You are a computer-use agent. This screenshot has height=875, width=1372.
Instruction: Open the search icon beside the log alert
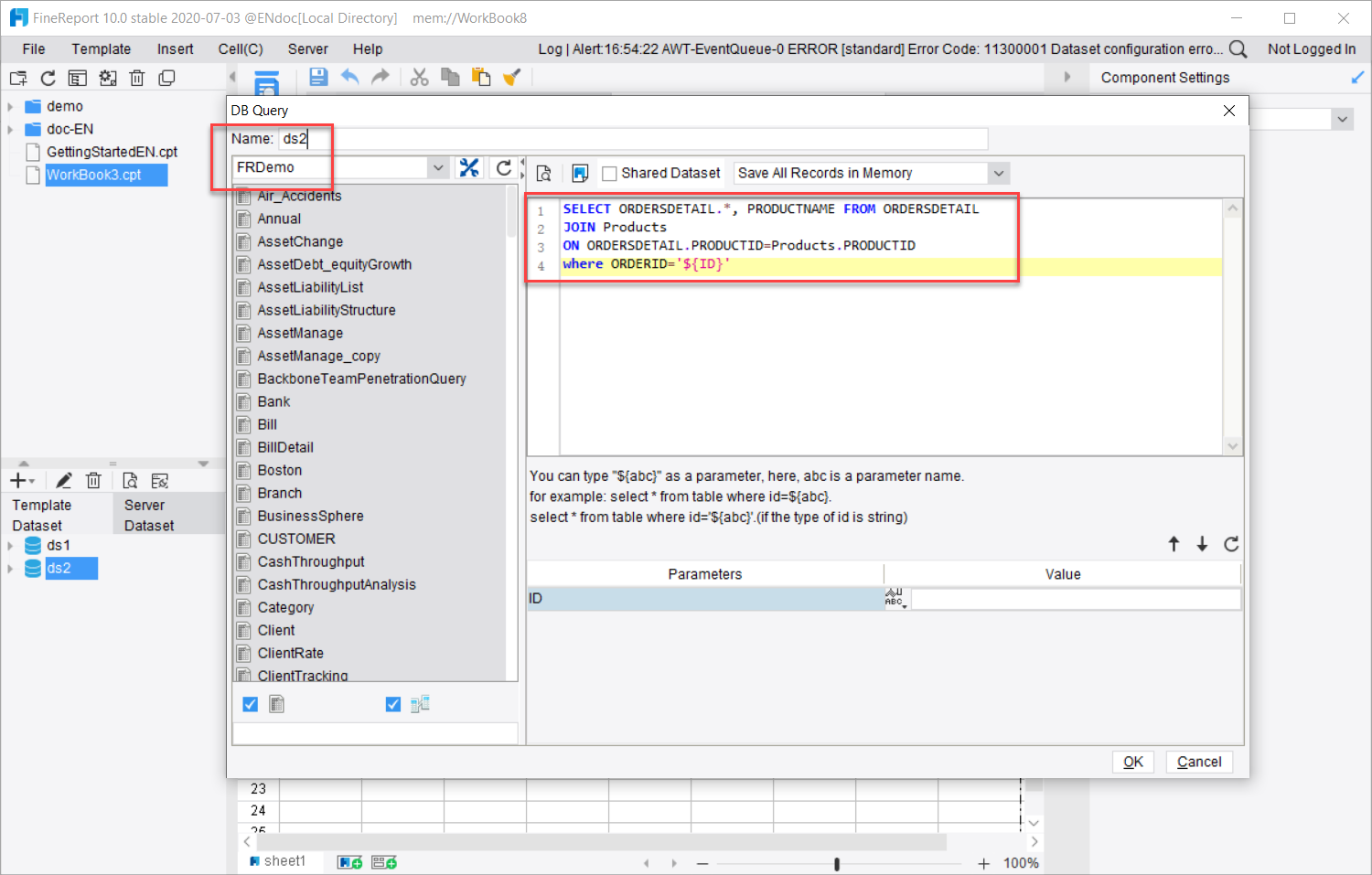click(x=1238, y=48)
